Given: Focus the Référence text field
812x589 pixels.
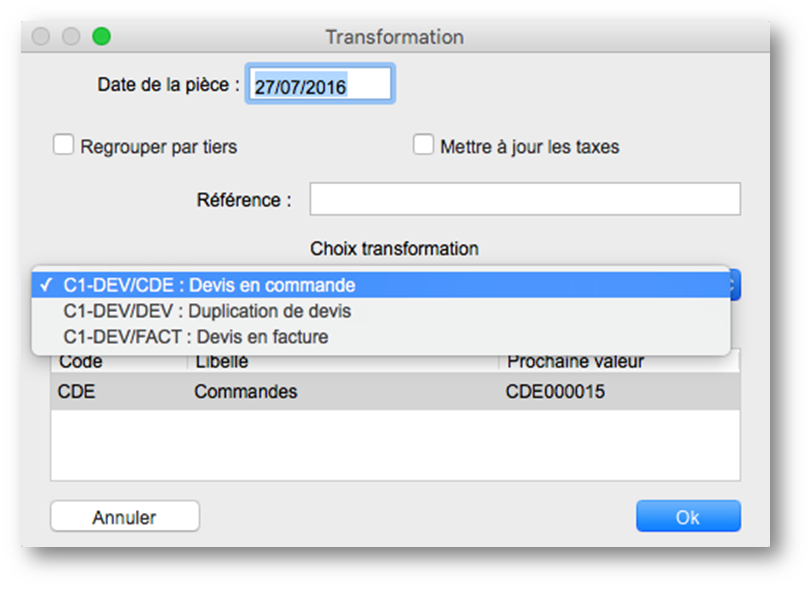Looking at the screenshot, I should pyautogui.click(x=524, y=200).
